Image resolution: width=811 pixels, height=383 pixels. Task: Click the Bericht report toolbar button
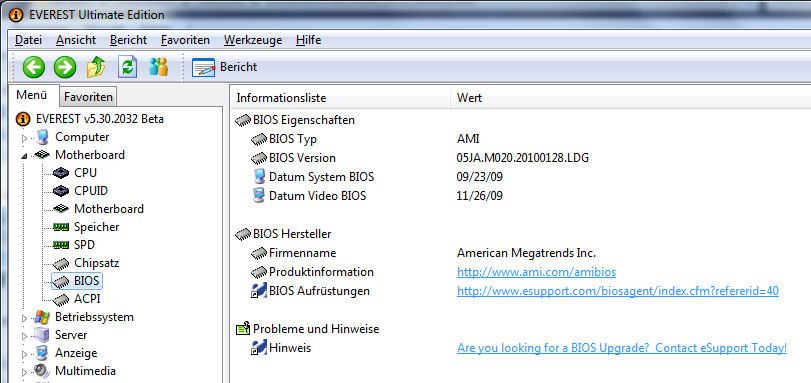tap(224, 67)
